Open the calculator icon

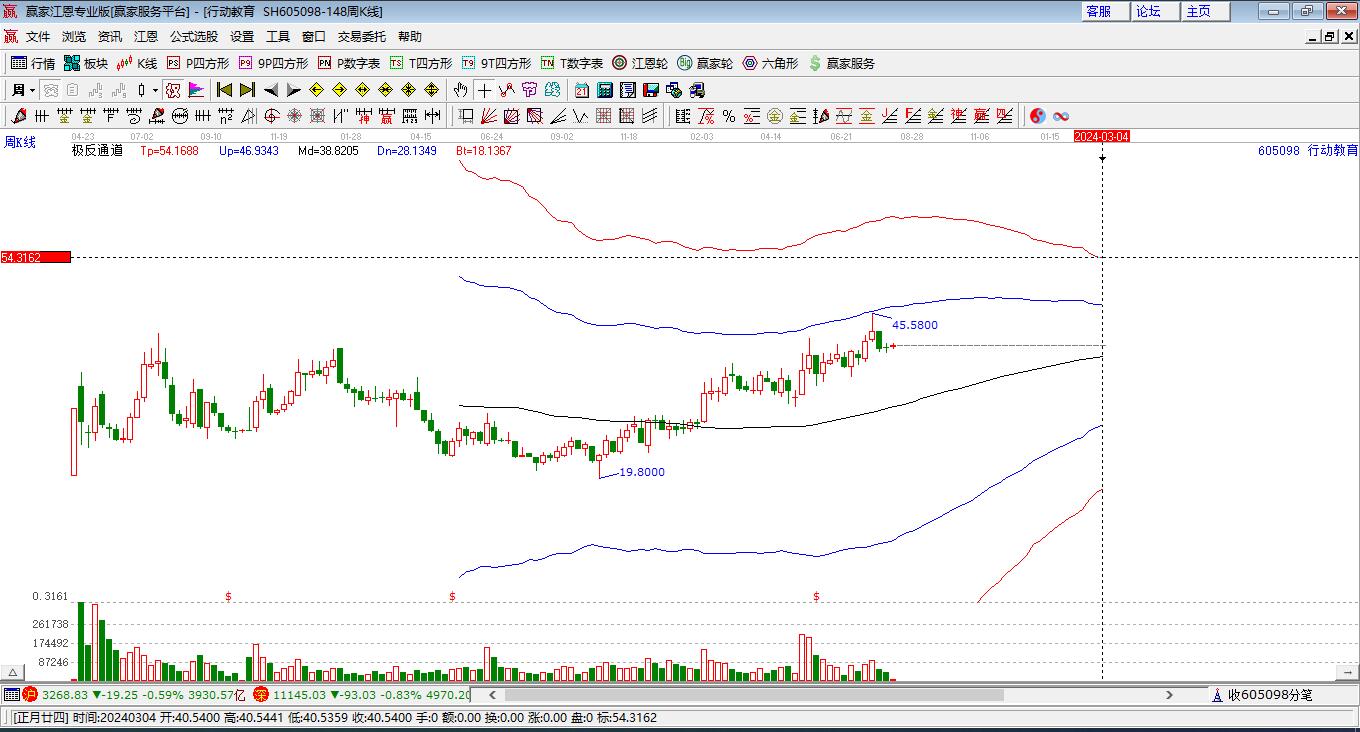click(604, 90)
